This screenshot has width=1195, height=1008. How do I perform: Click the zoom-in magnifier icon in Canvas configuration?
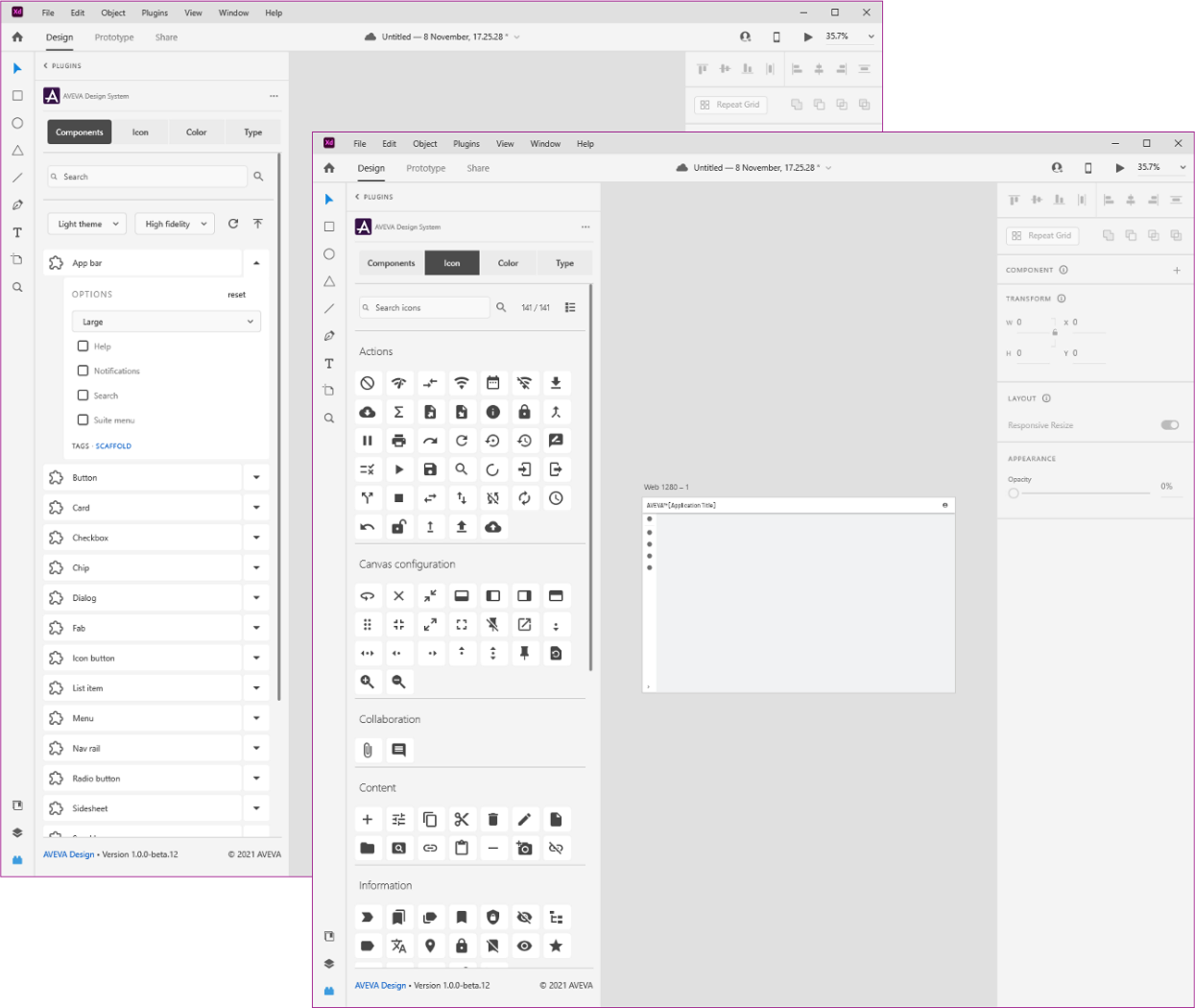click(x=367, y=682)
